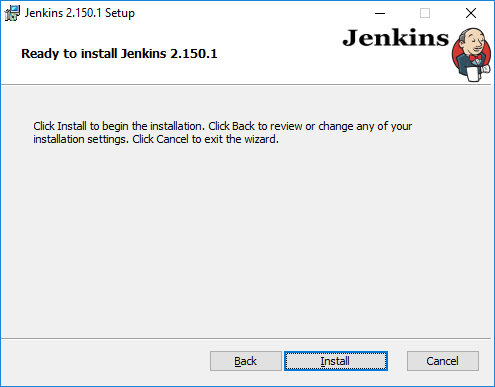Click the Jenkins butler mascot logo

[471, 55]
